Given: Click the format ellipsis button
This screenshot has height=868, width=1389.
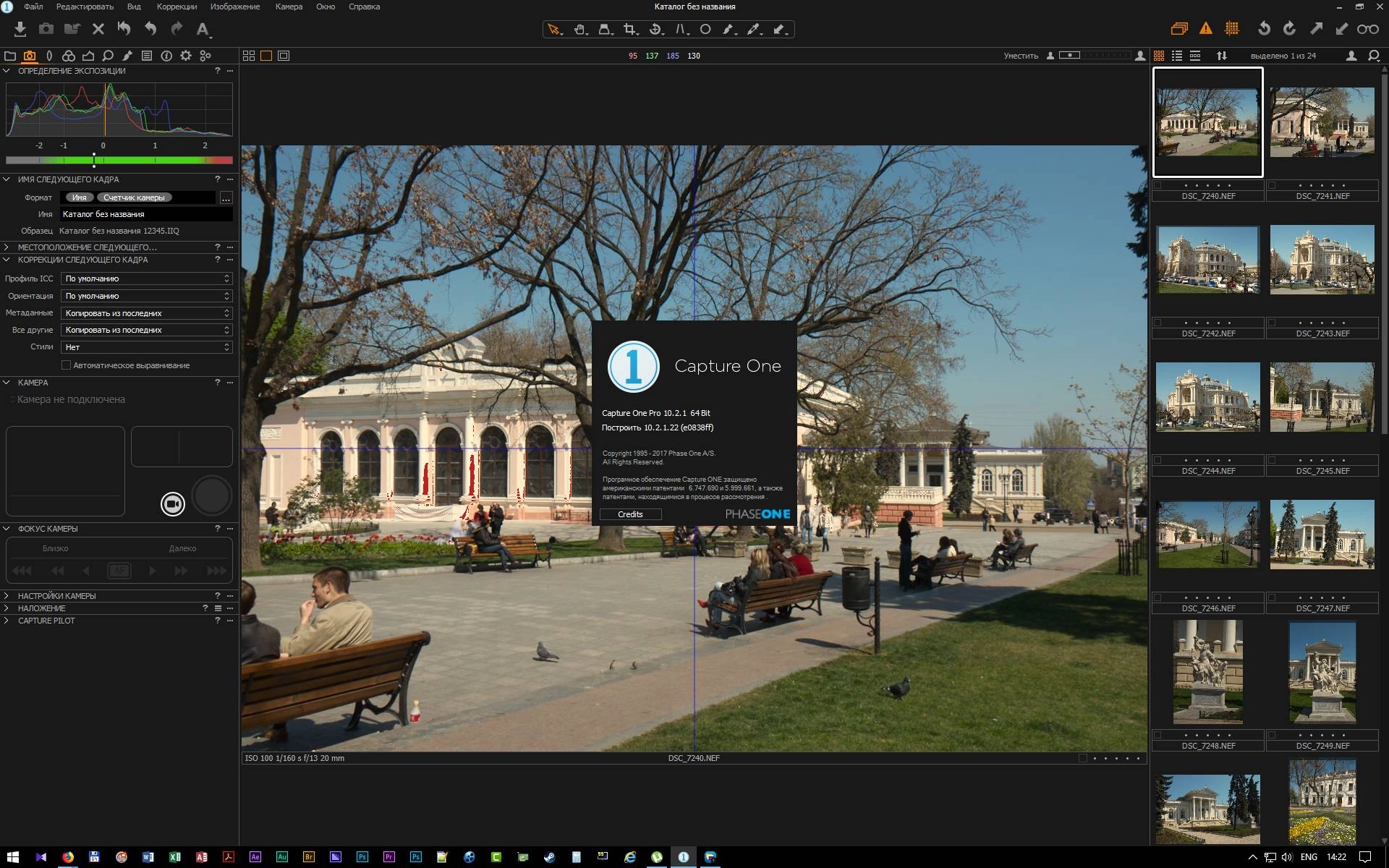Looking at the screenshot, I should [x=226, y=197].
